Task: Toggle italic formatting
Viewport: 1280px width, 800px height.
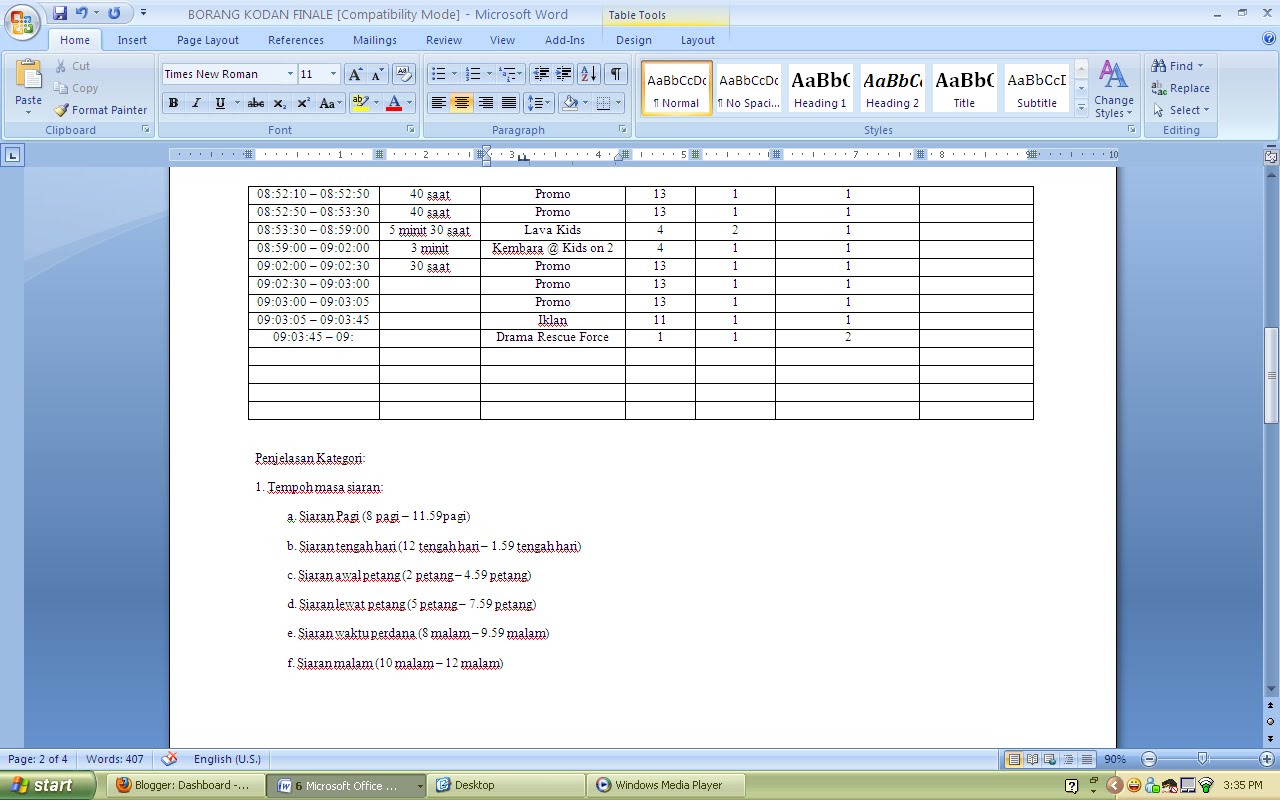Action: click(196, 103)
